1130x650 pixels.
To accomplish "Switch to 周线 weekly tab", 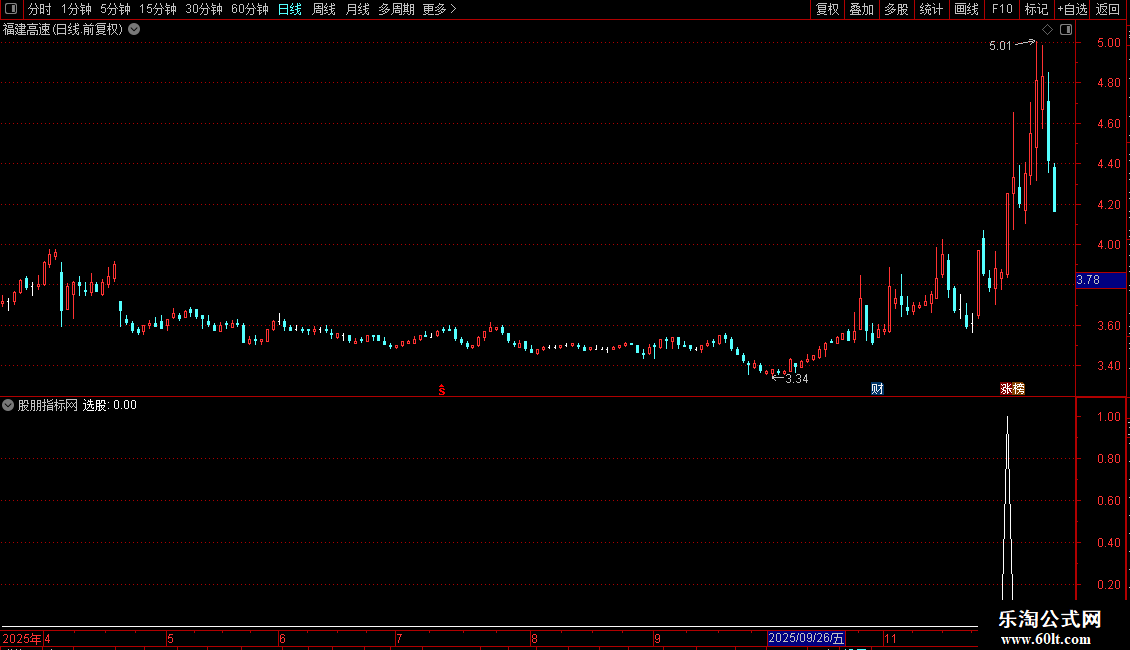I will coord(324,9).
